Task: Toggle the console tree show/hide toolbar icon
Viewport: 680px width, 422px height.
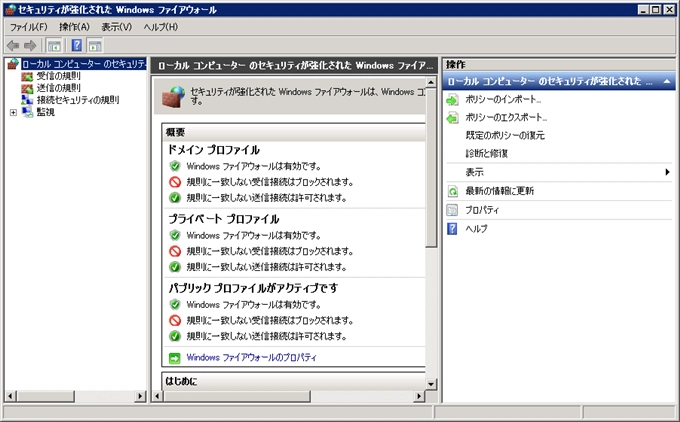Action: click(54, 45)
